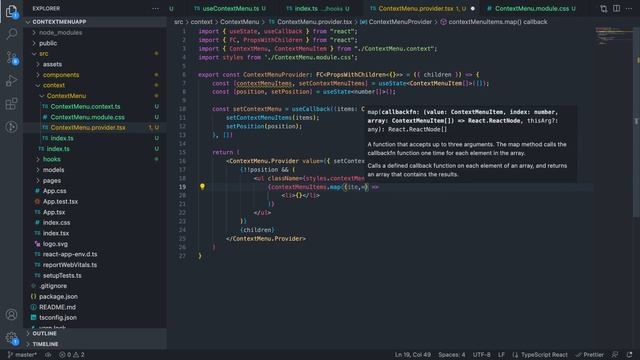Open editor more actions ellipsis
Image resolution: width=640 pixels, height=360 pixels.
(x=629, y=9)
